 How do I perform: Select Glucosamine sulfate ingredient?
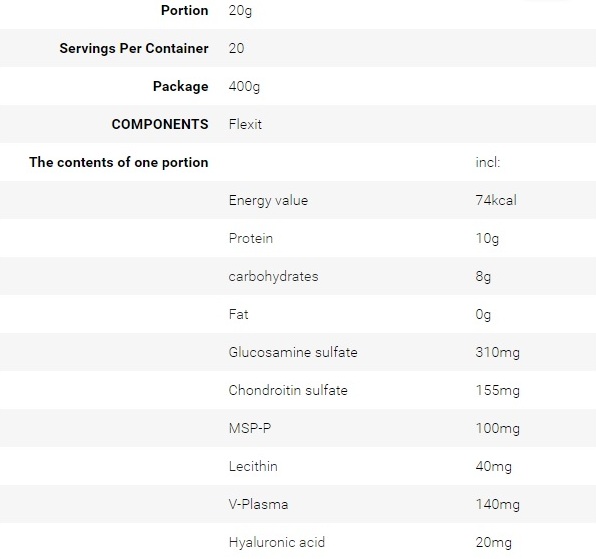pos(293,352)
